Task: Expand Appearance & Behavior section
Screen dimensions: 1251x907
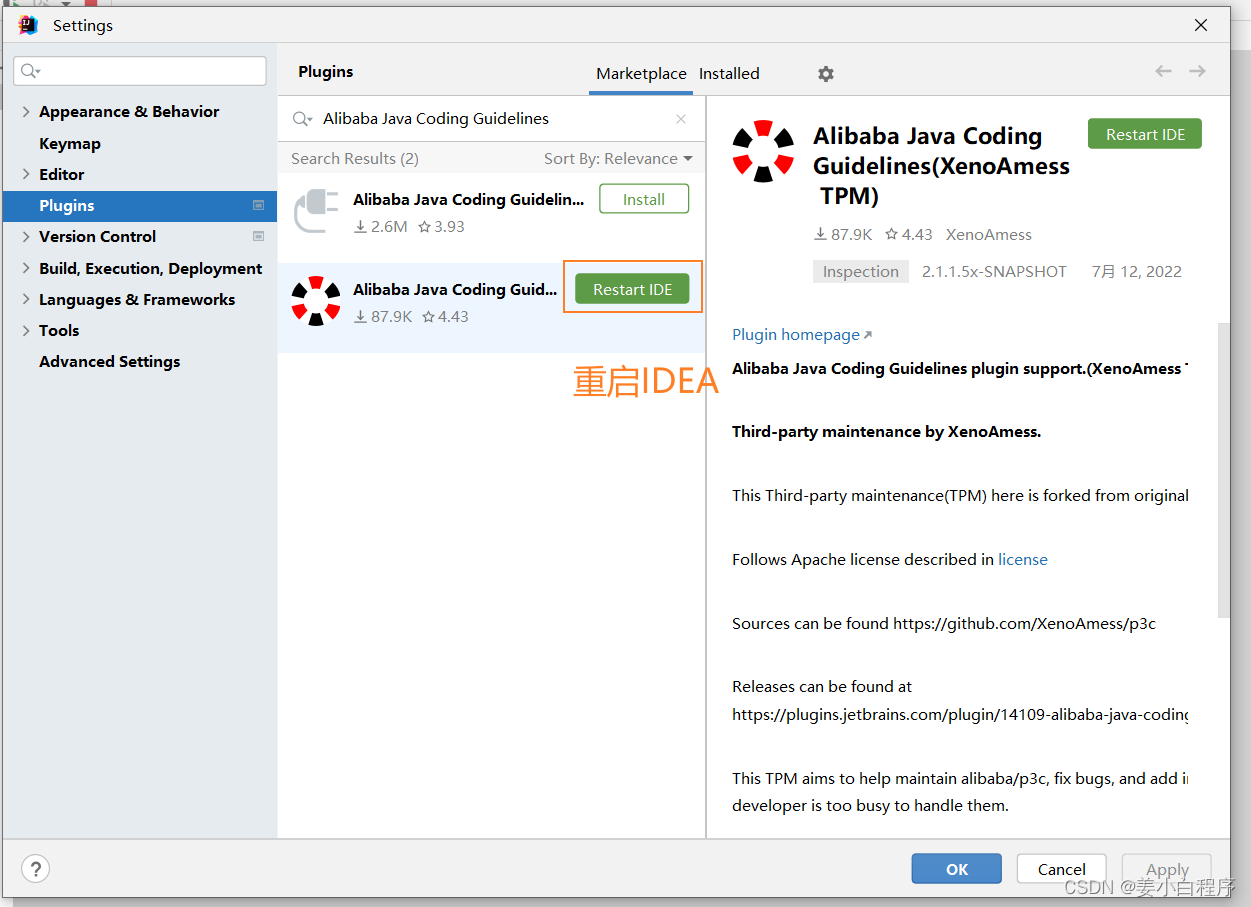Action: click(26, 112)
